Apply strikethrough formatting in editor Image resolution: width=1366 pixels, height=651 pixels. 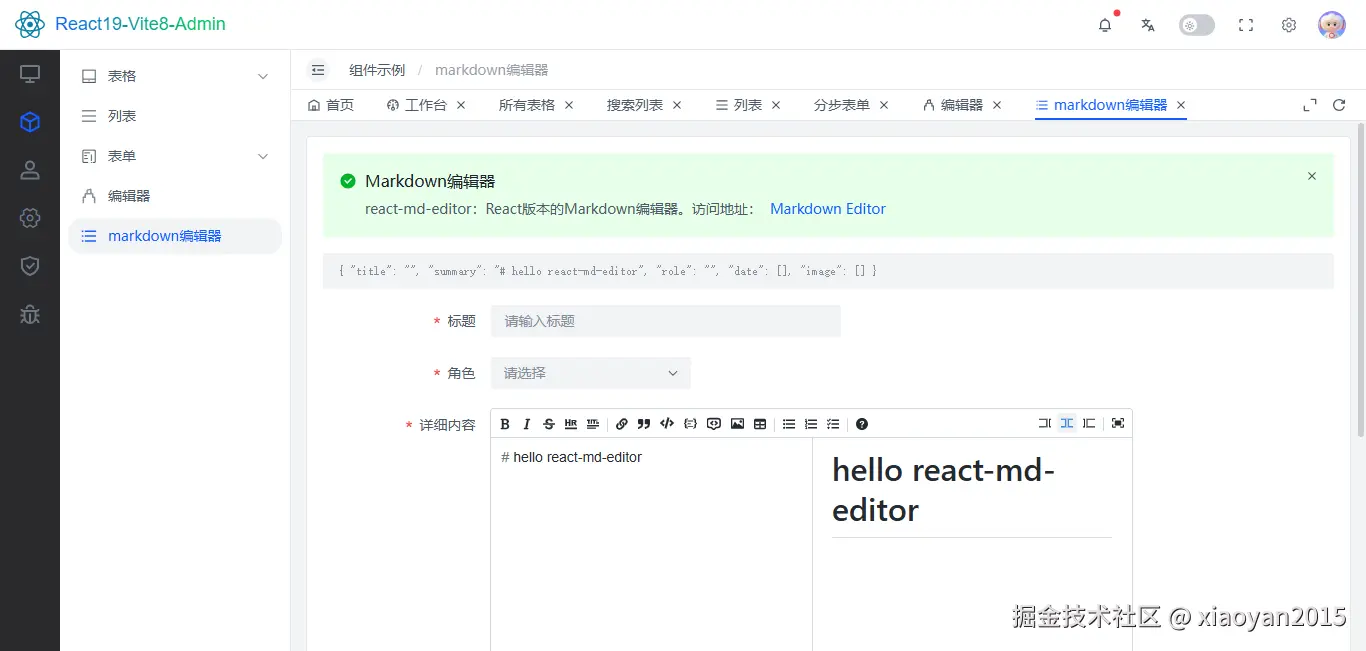pyautogui.click(x=549, y=424)
